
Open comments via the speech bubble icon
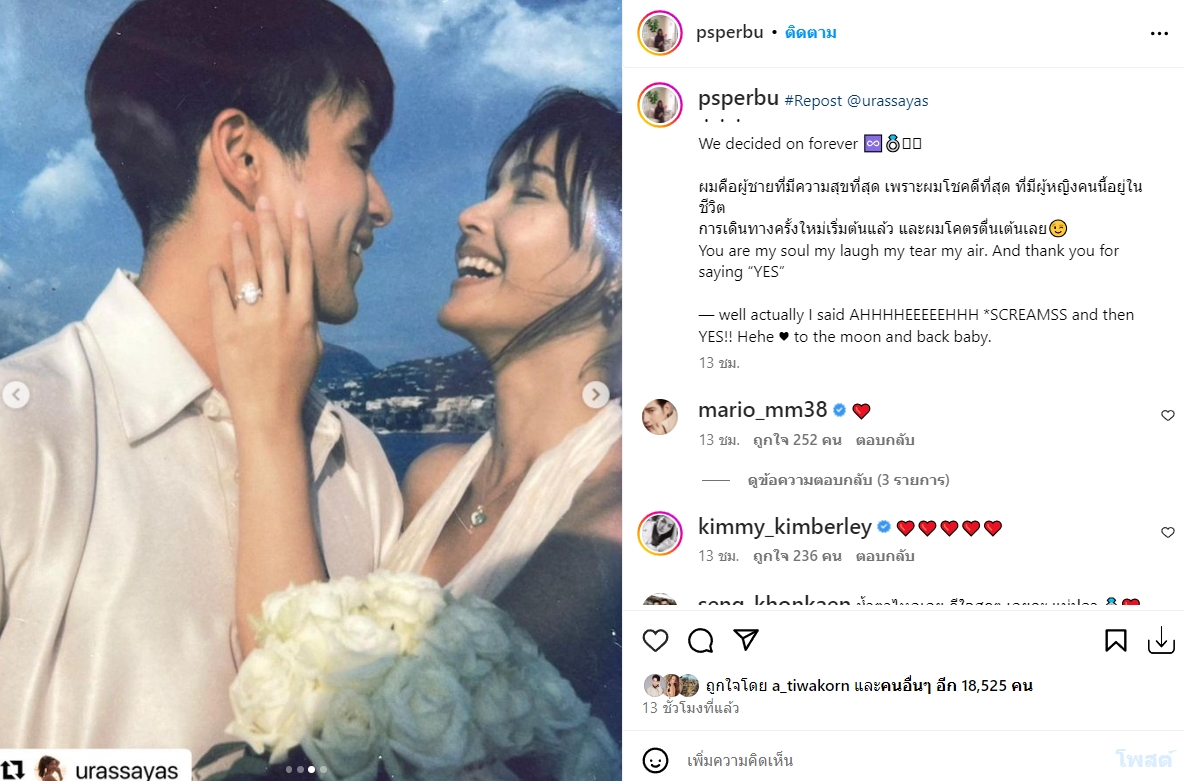click(701, 641)
